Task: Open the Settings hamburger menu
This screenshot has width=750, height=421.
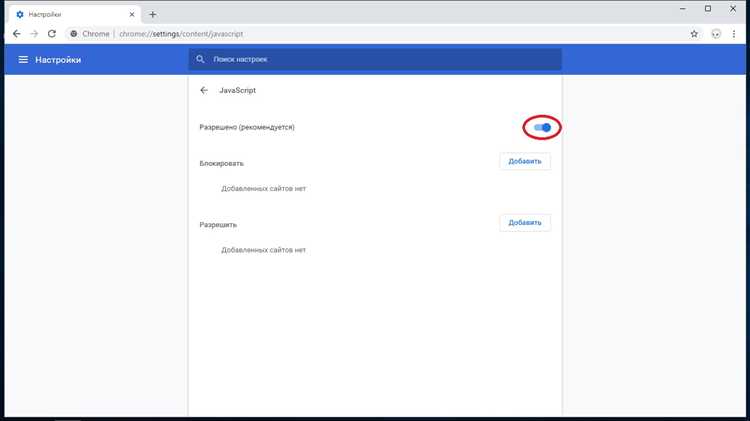Action: pos(23,60)
